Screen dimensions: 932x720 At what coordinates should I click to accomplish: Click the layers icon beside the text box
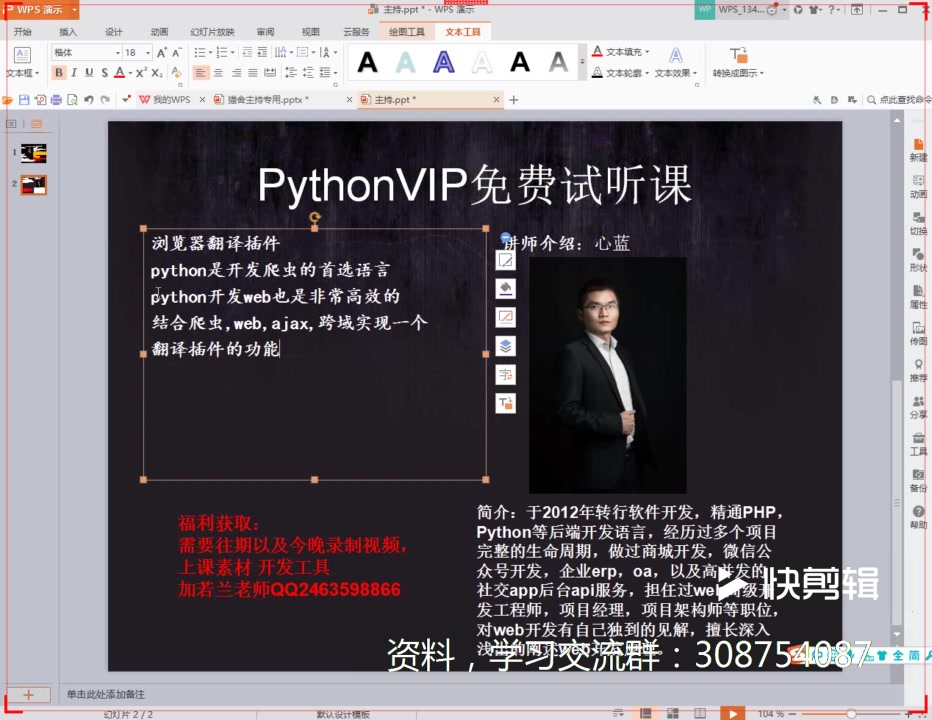[x=505, y=345]
